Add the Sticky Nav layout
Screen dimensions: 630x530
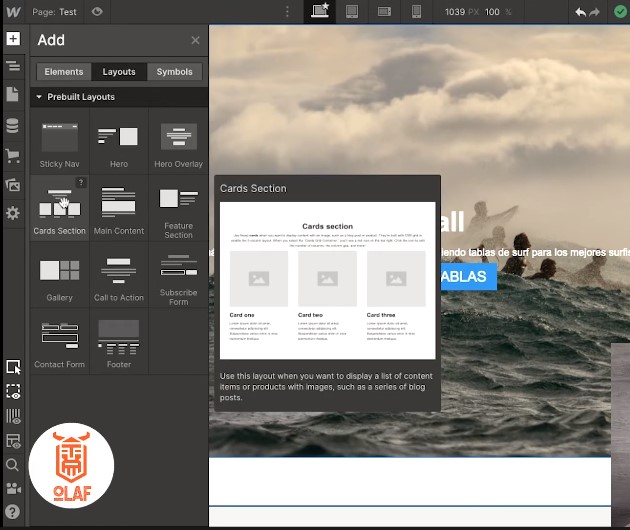coord(59,141)
